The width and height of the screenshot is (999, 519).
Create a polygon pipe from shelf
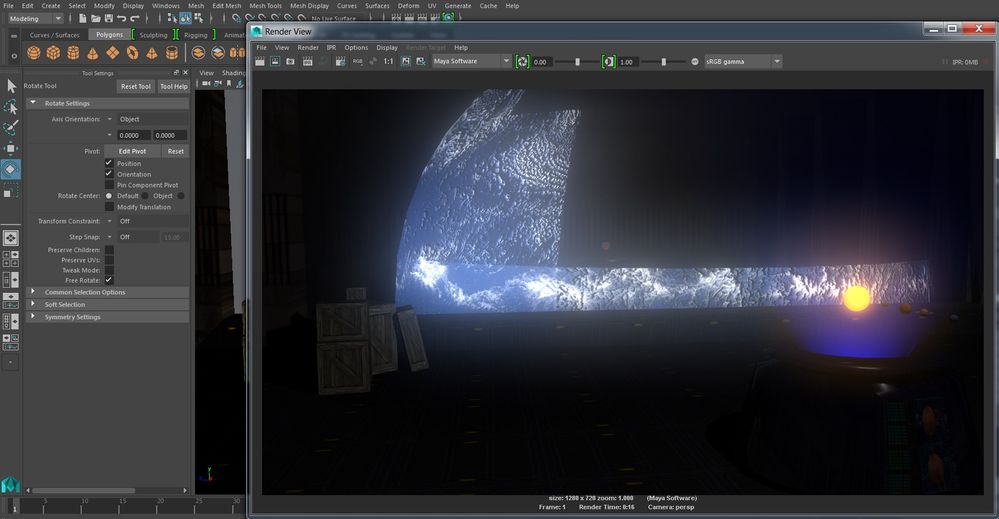pyautogui.click(x=172, y=53)
